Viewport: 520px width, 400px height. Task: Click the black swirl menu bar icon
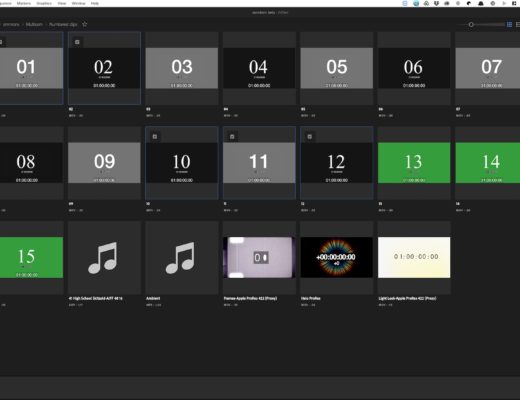469,3
